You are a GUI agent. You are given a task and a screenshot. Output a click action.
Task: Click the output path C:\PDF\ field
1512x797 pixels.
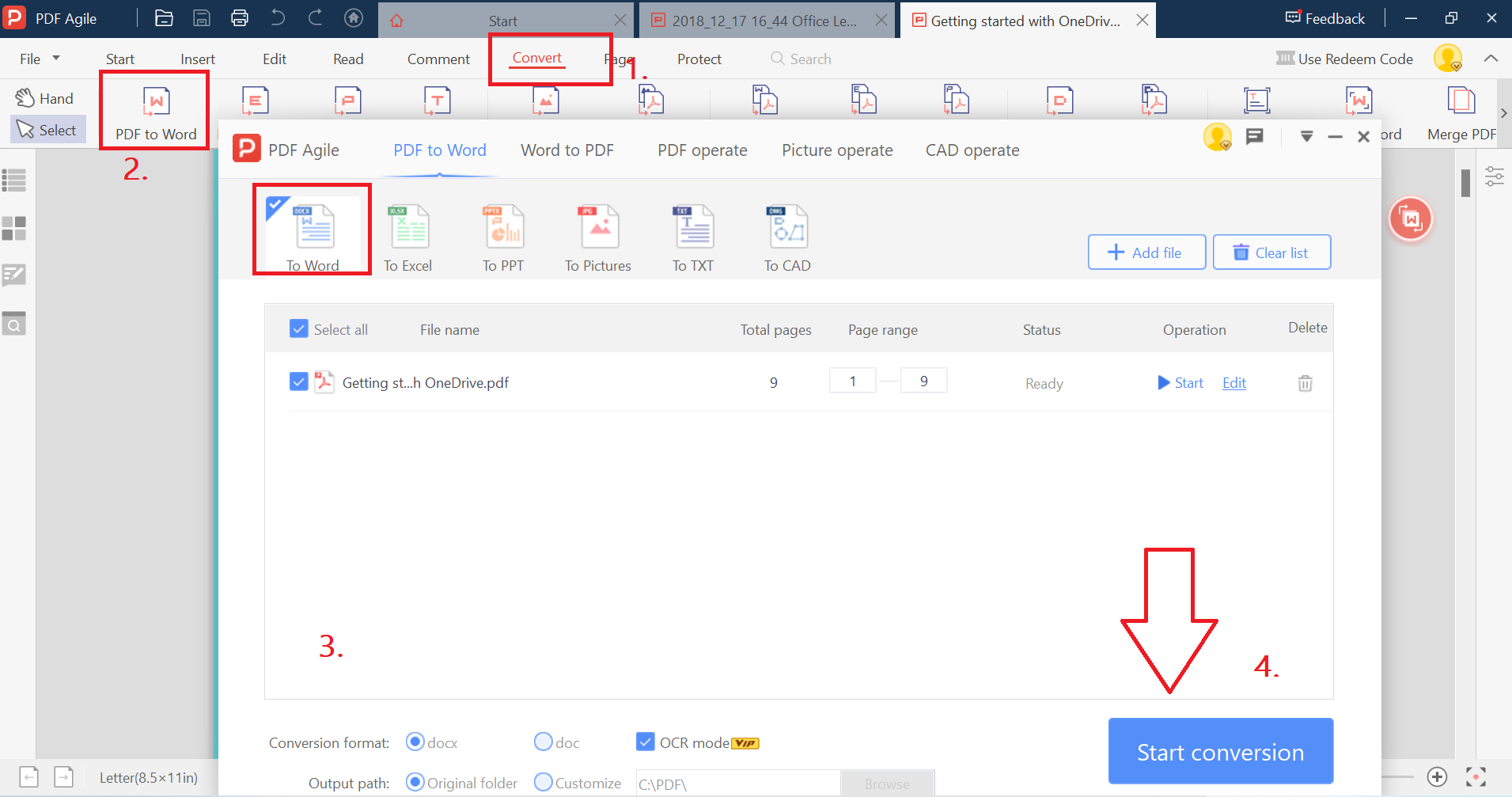point(737,784)
